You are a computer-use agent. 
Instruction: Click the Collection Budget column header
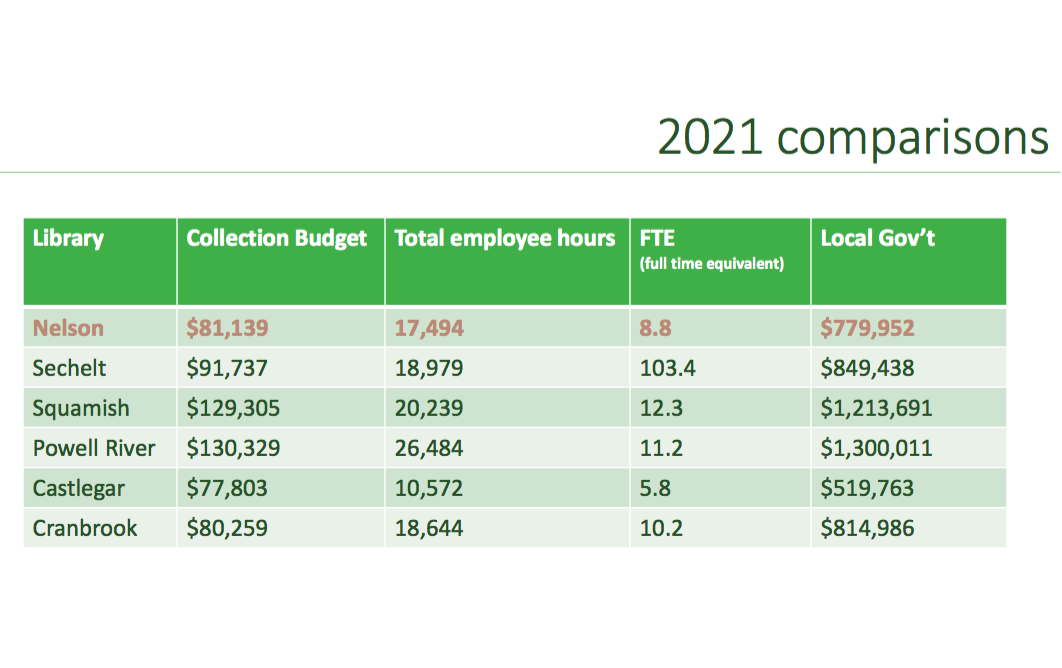click(277, 239)
